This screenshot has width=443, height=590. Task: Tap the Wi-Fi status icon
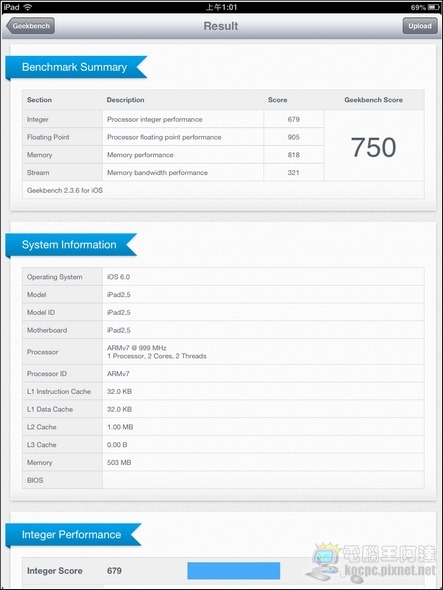27,7
